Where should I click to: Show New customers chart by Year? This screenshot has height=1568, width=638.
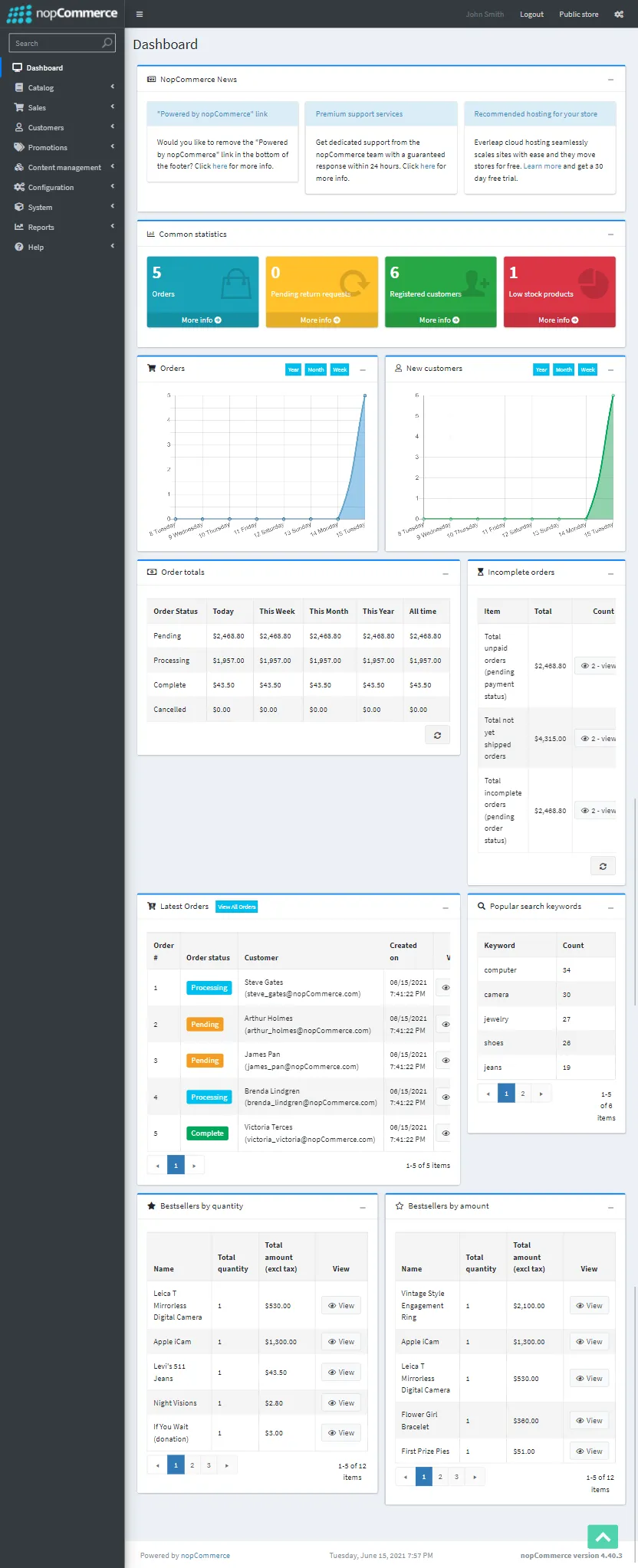click(541, 369)
